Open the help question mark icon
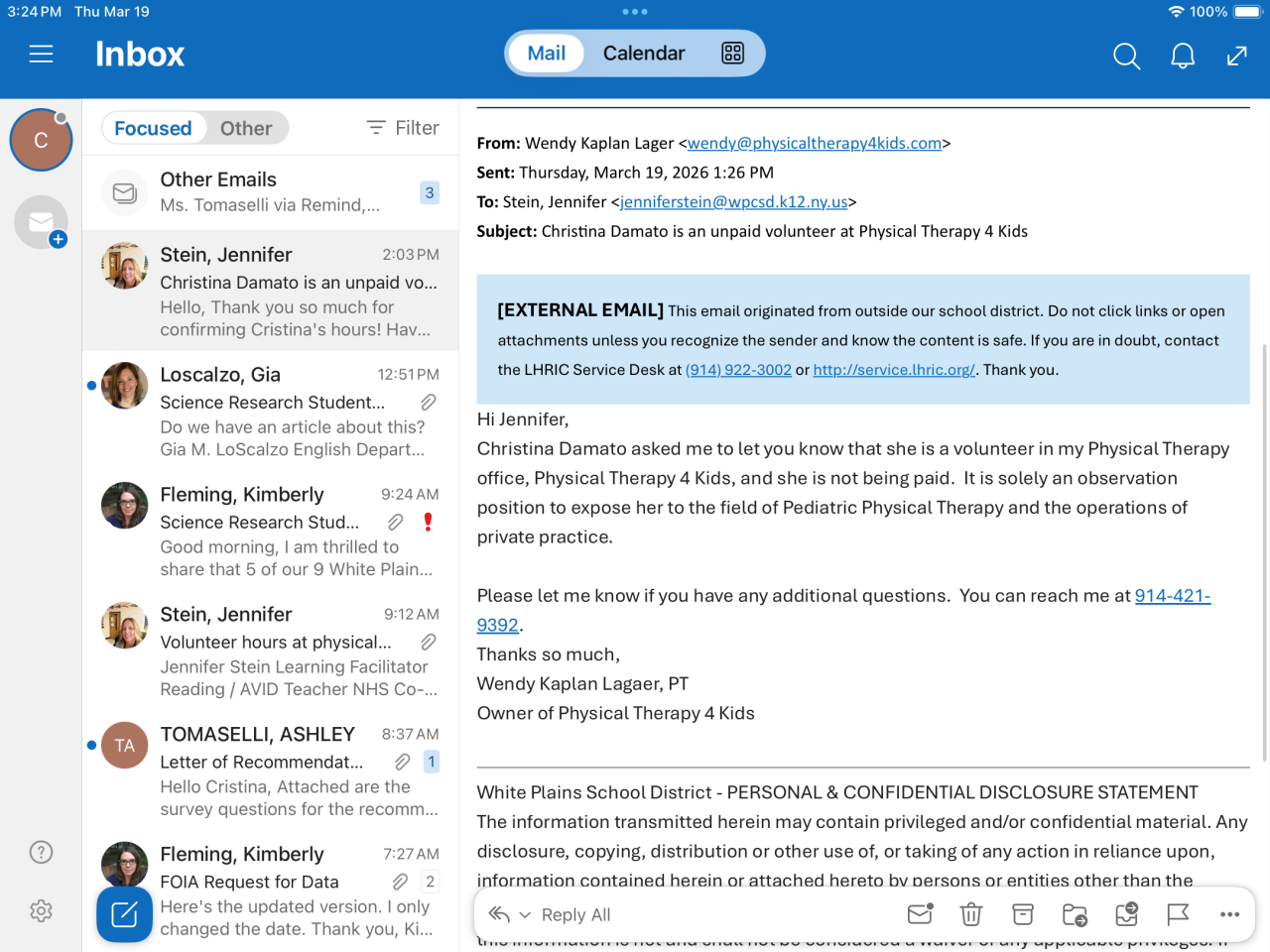 point(41,852)
